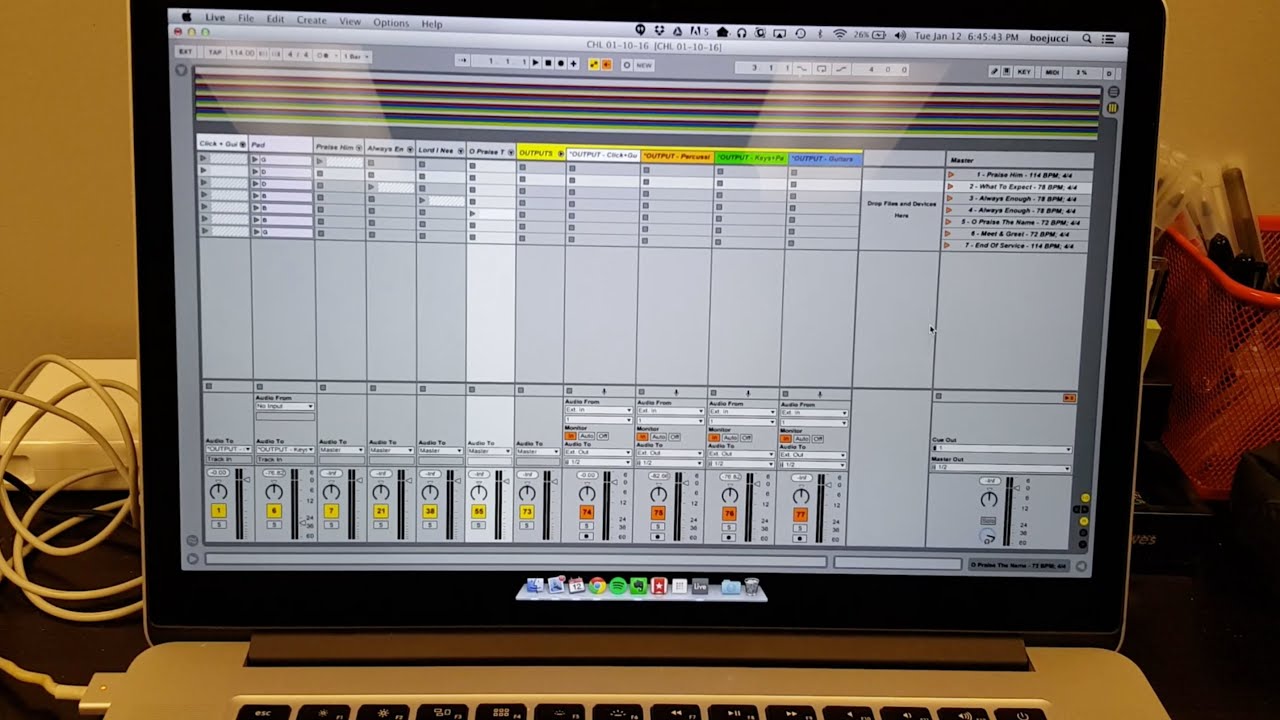The image size is (1280, 720).
Task: Solo the track numbered 74
Action: (587, 526)
